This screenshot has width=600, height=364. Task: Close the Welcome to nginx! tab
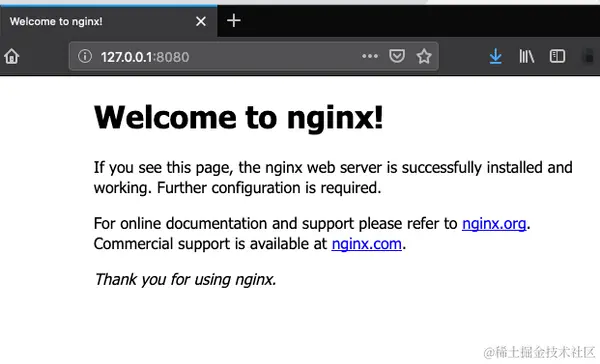pyautogui.click(x=201, y=21)
